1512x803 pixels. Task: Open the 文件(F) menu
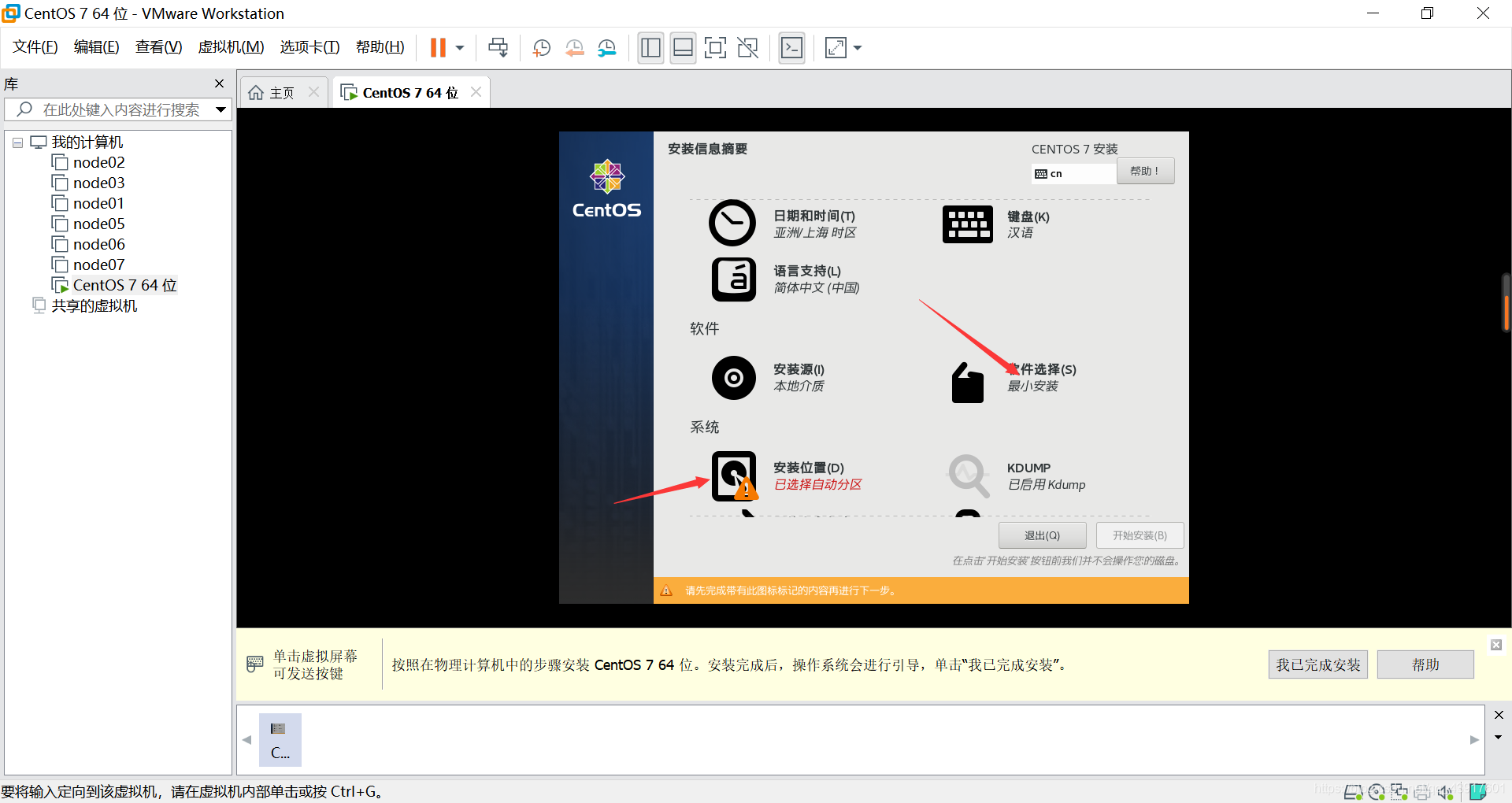click(35, 47)
